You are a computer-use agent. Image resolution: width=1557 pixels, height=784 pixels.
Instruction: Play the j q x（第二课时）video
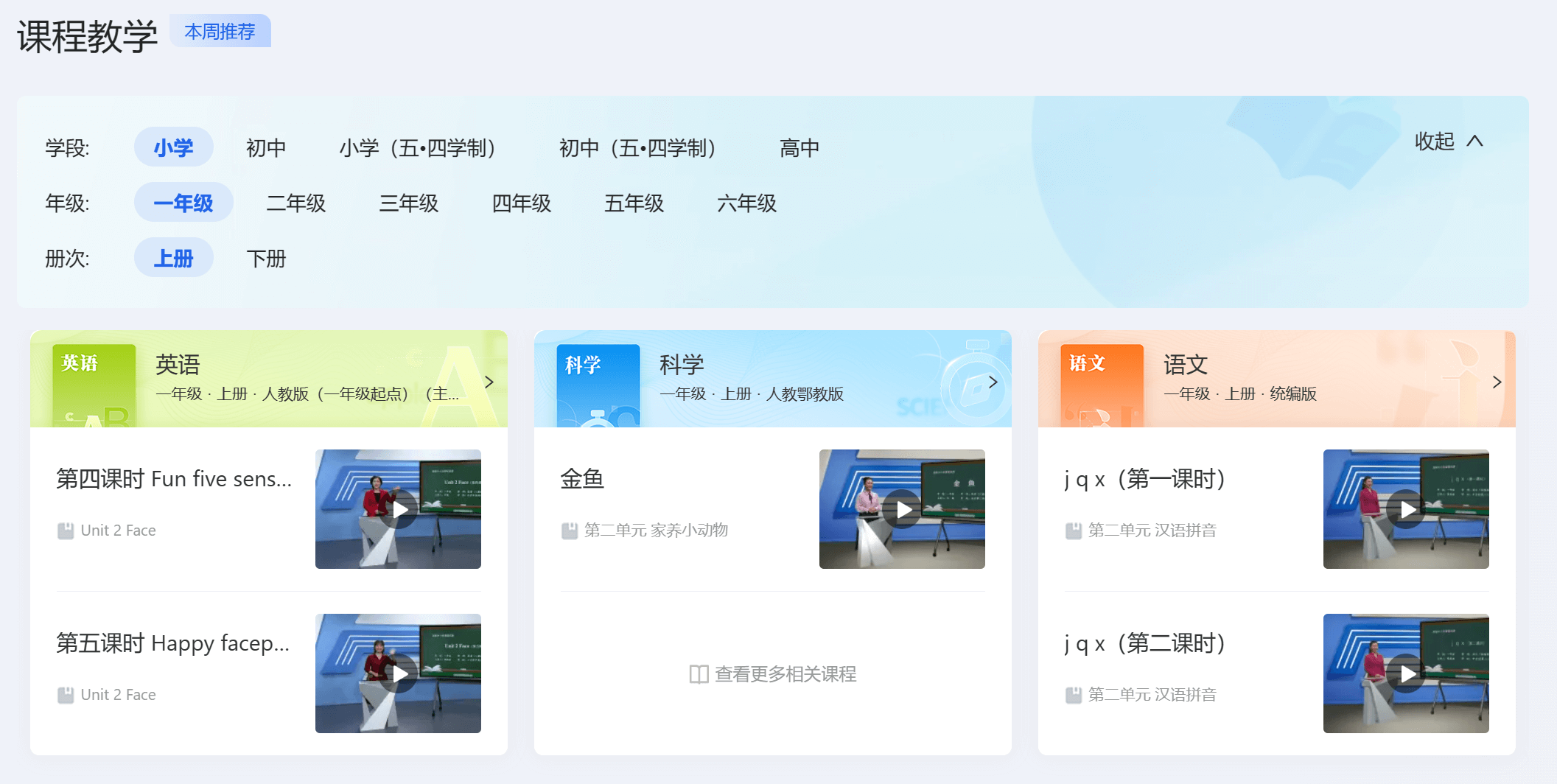pos(1407,673)
